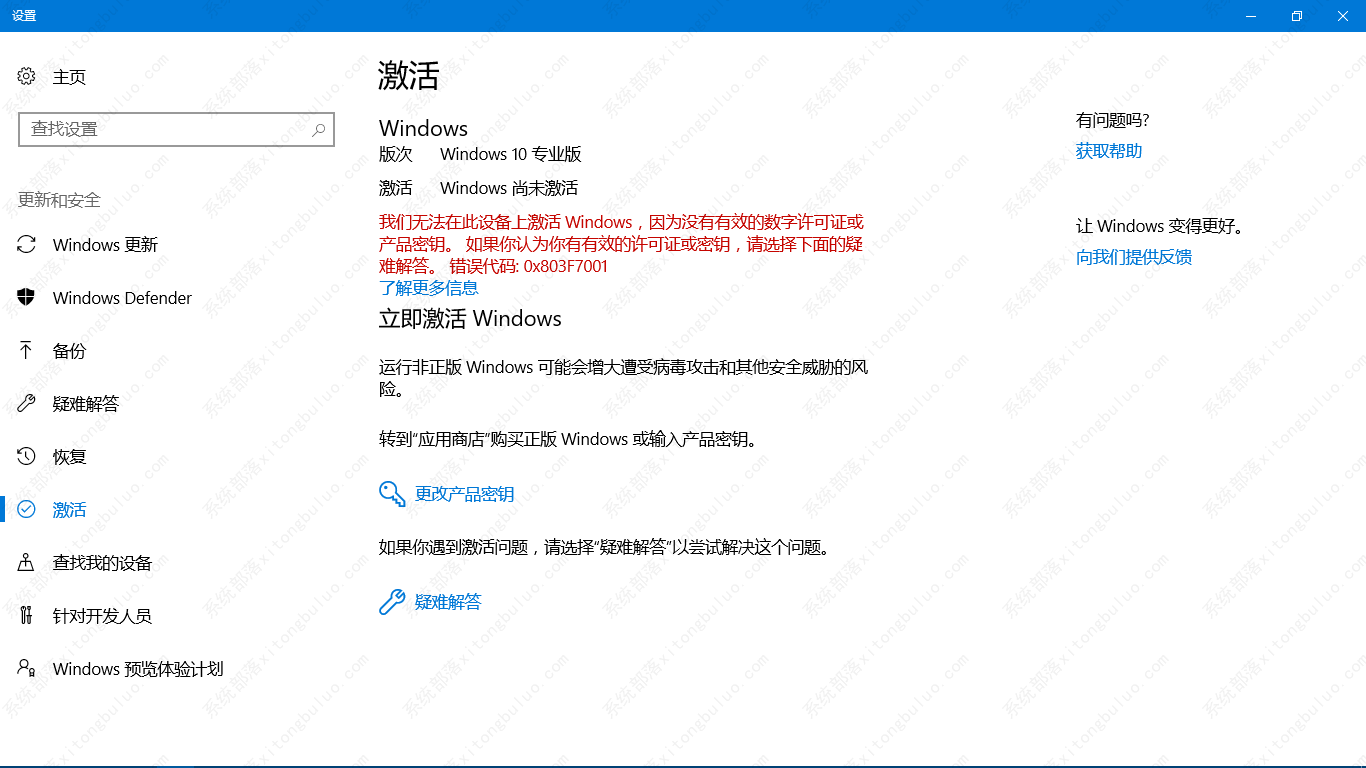Click the search magnifier in 查找设置 box

click(318, 129)
